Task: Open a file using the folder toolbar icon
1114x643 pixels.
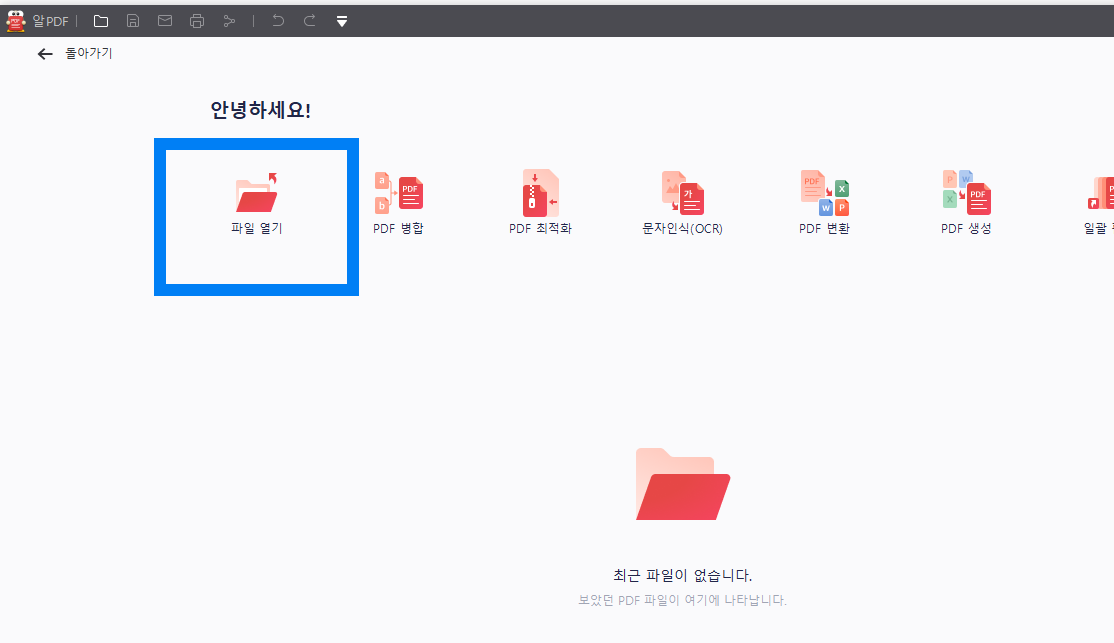Action: pyautogui.click(x=101, y=20)
